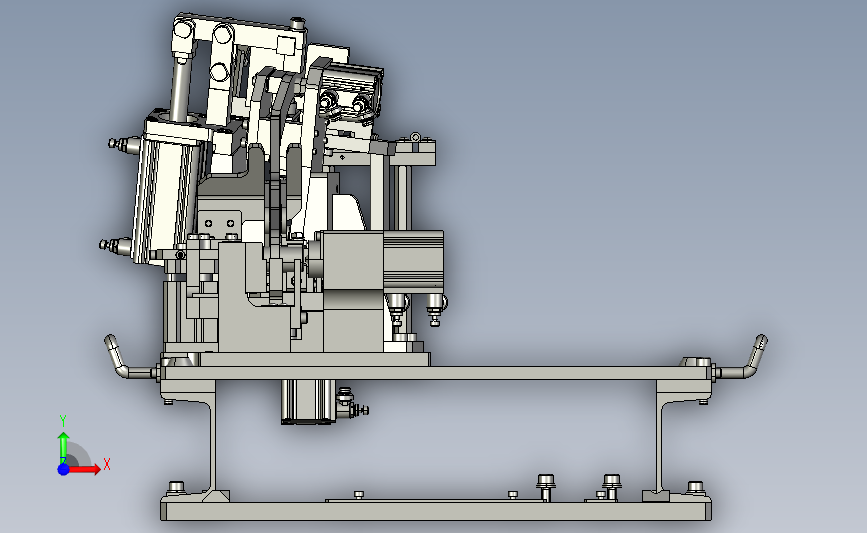Select the cylinder hanging below the upper plate

pos(307,402)
